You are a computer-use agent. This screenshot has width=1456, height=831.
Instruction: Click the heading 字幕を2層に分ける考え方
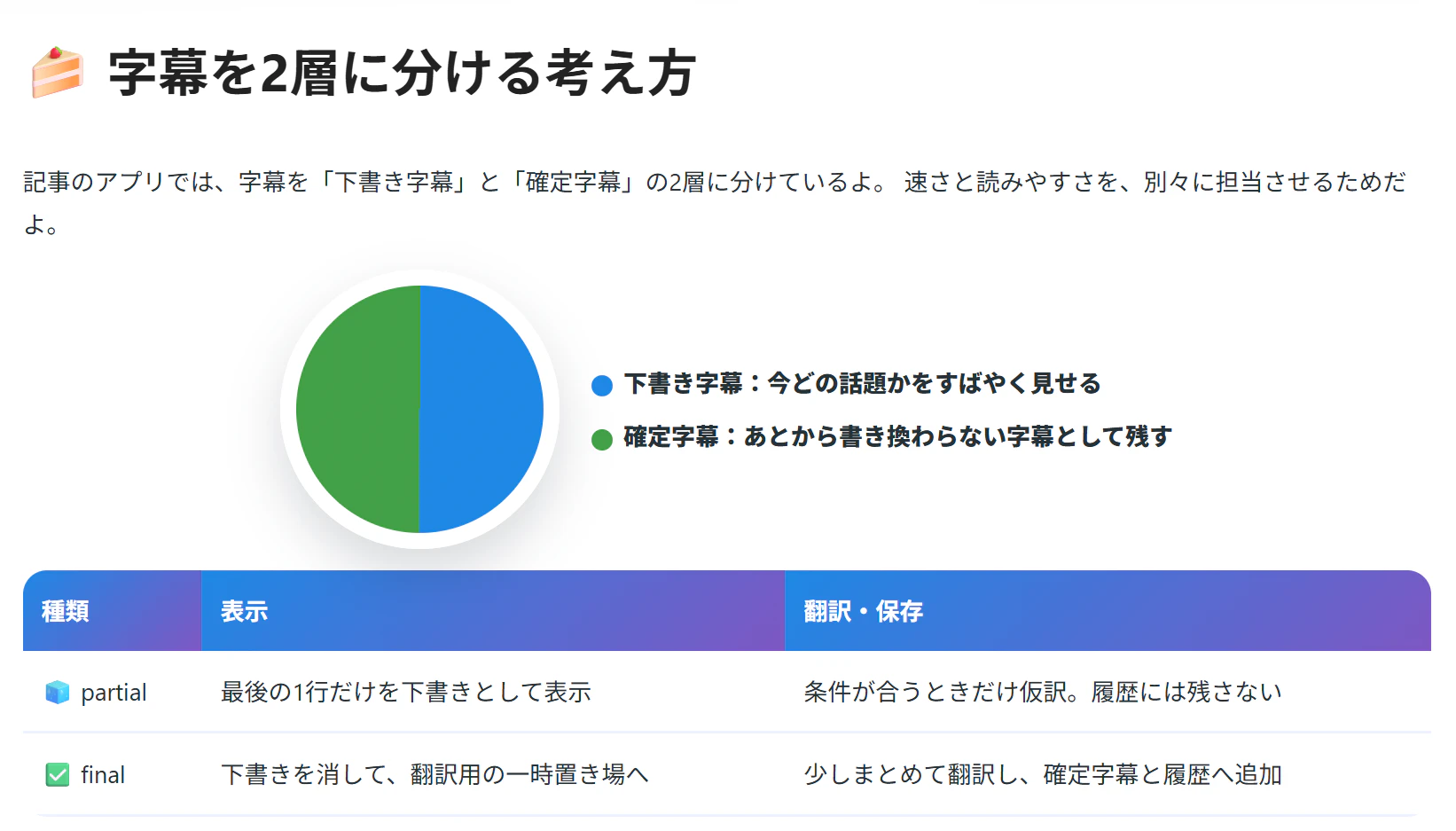pos(402,73)
